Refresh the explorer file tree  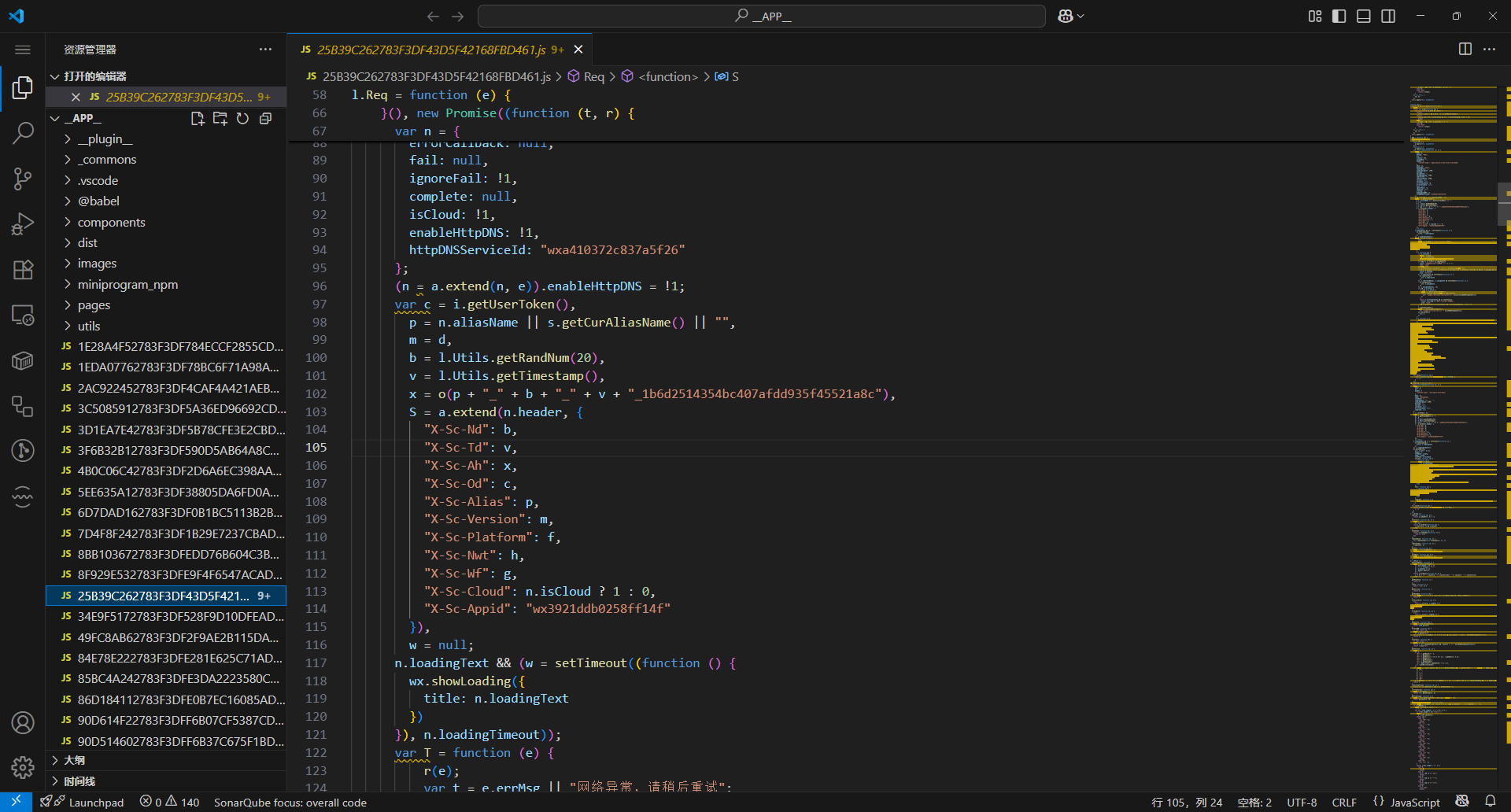click(243, 118)
